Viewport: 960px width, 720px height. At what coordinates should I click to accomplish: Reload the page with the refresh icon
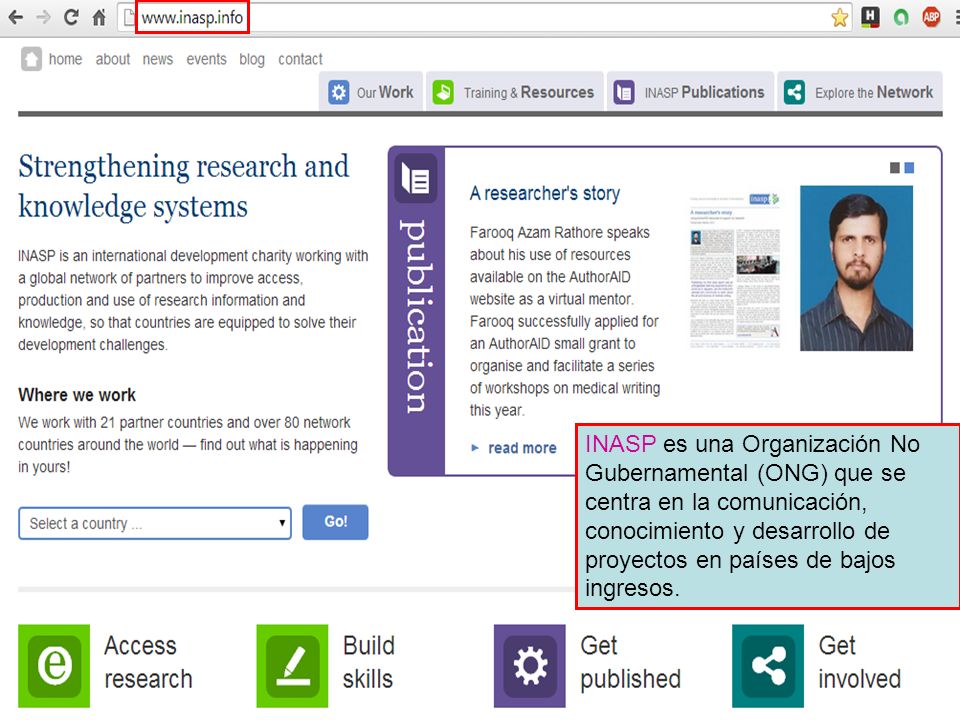[71, 17]
